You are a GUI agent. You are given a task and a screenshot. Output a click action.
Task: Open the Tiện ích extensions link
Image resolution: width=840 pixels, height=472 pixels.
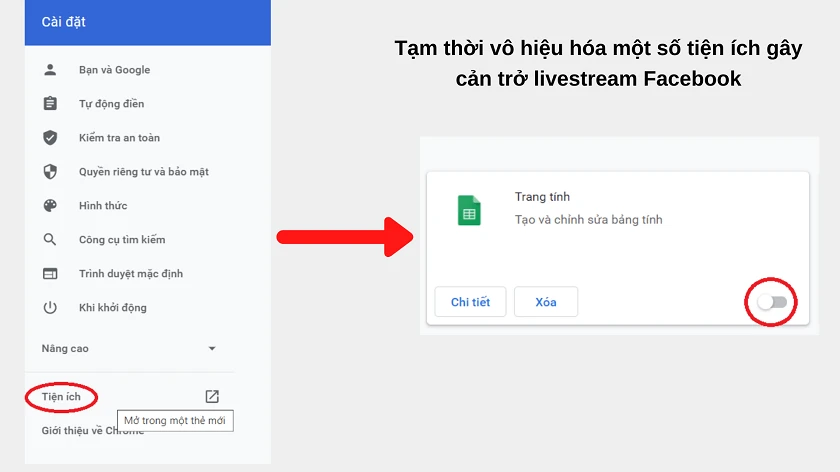coord(61,396)
